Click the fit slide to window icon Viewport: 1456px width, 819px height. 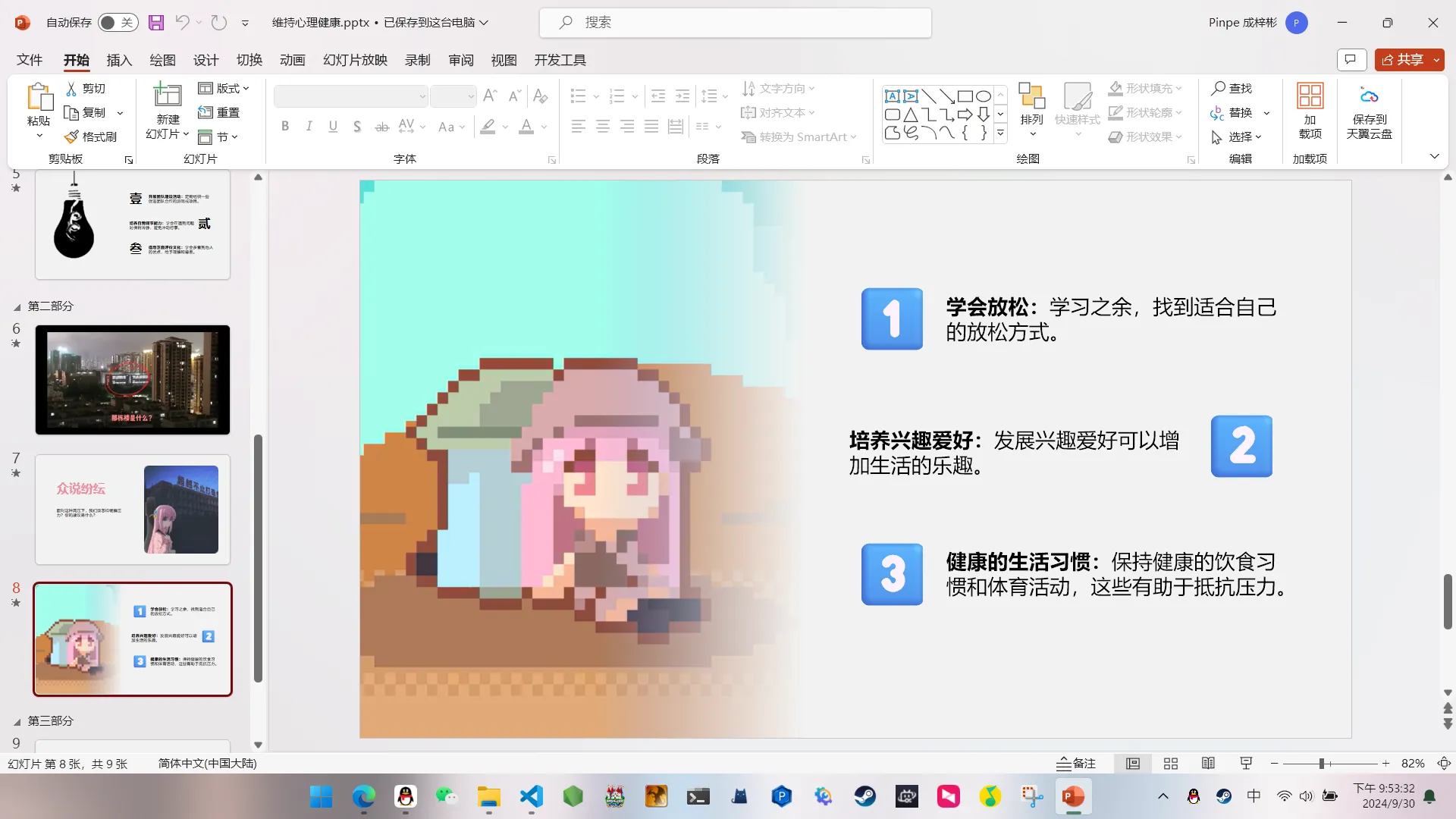coord(1444,764)
